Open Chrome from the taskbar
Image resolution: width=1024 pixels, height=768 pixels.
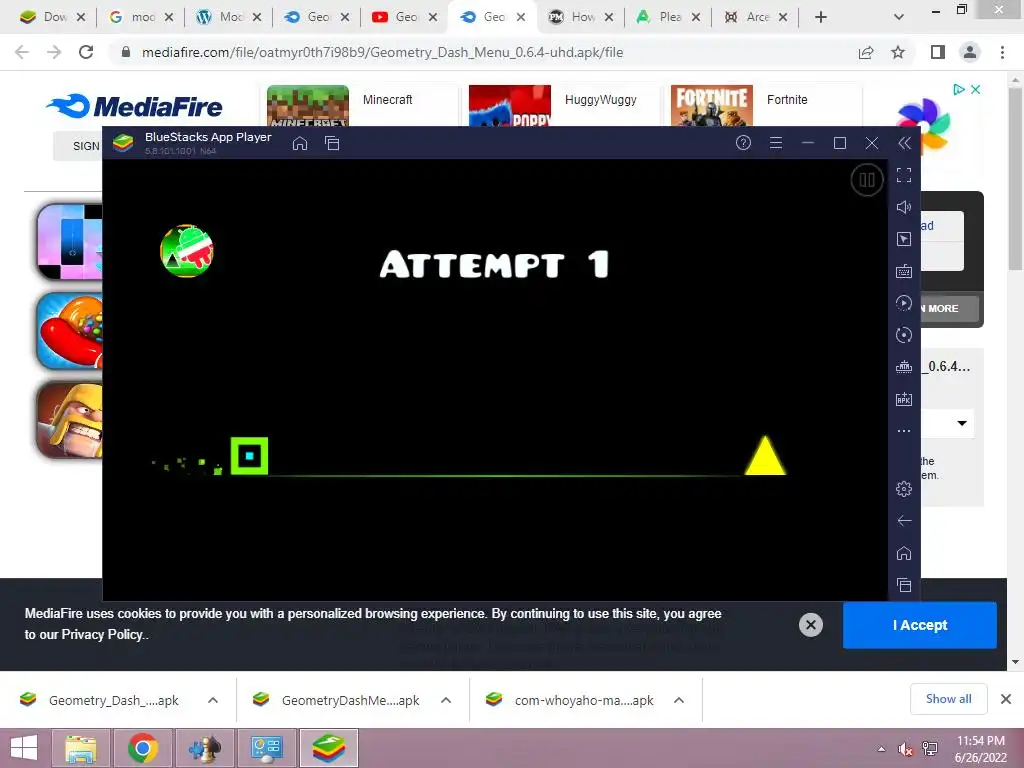(143, 748)
